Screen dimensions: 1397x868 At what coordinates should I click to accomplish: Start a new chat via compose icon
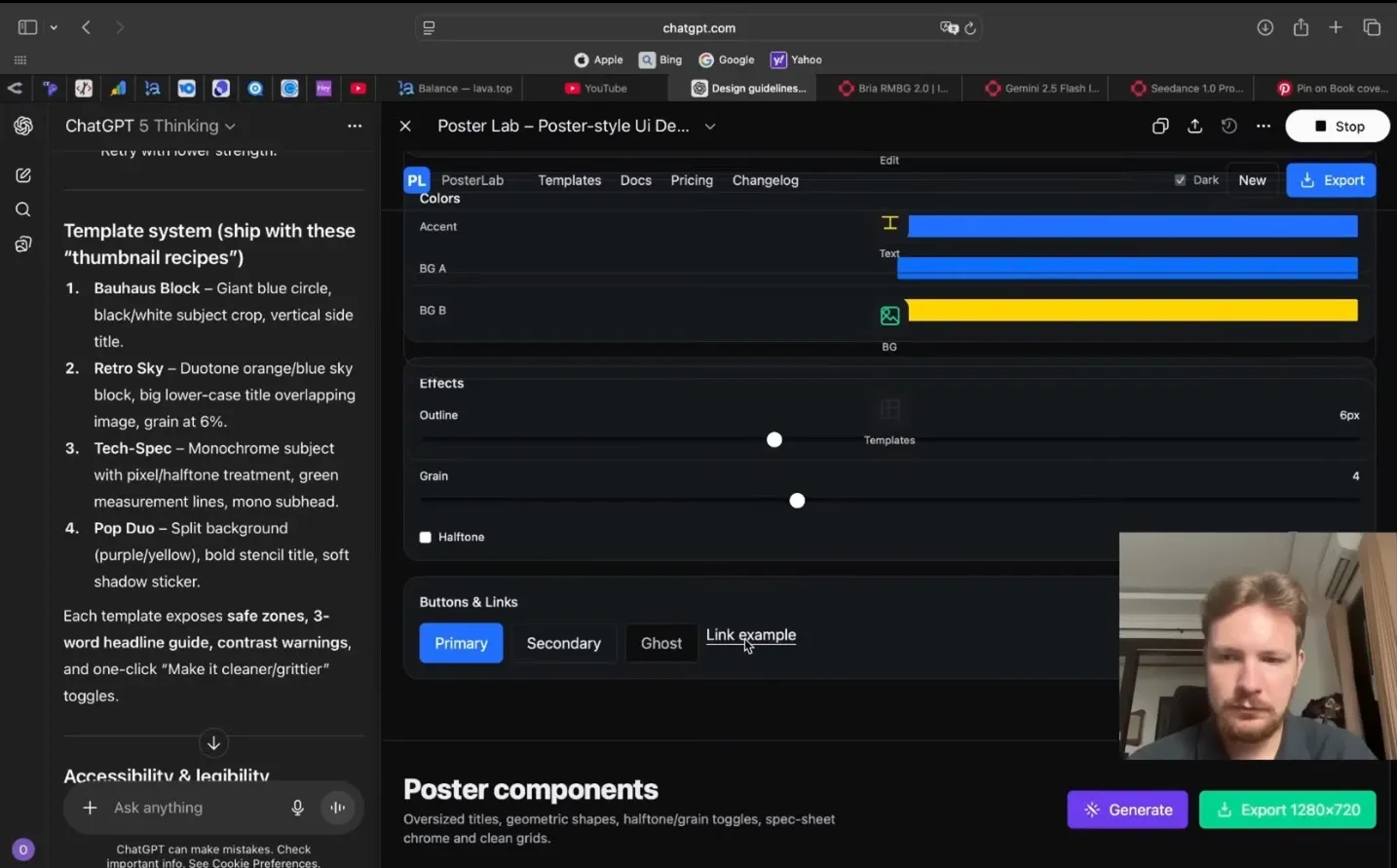click(x=23, y=175)
